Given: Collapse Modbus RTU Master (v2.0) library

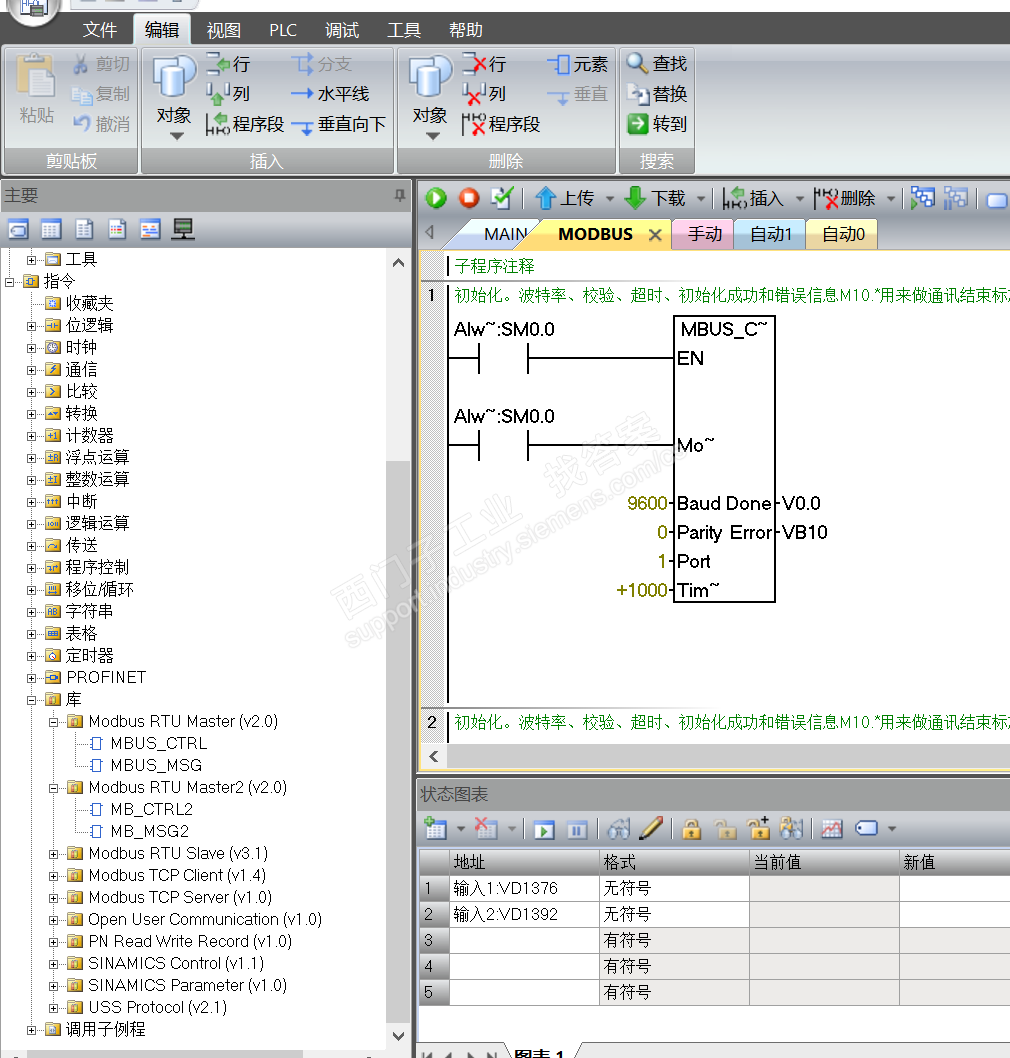Looking at the screenshot, I should pos(53,723).
